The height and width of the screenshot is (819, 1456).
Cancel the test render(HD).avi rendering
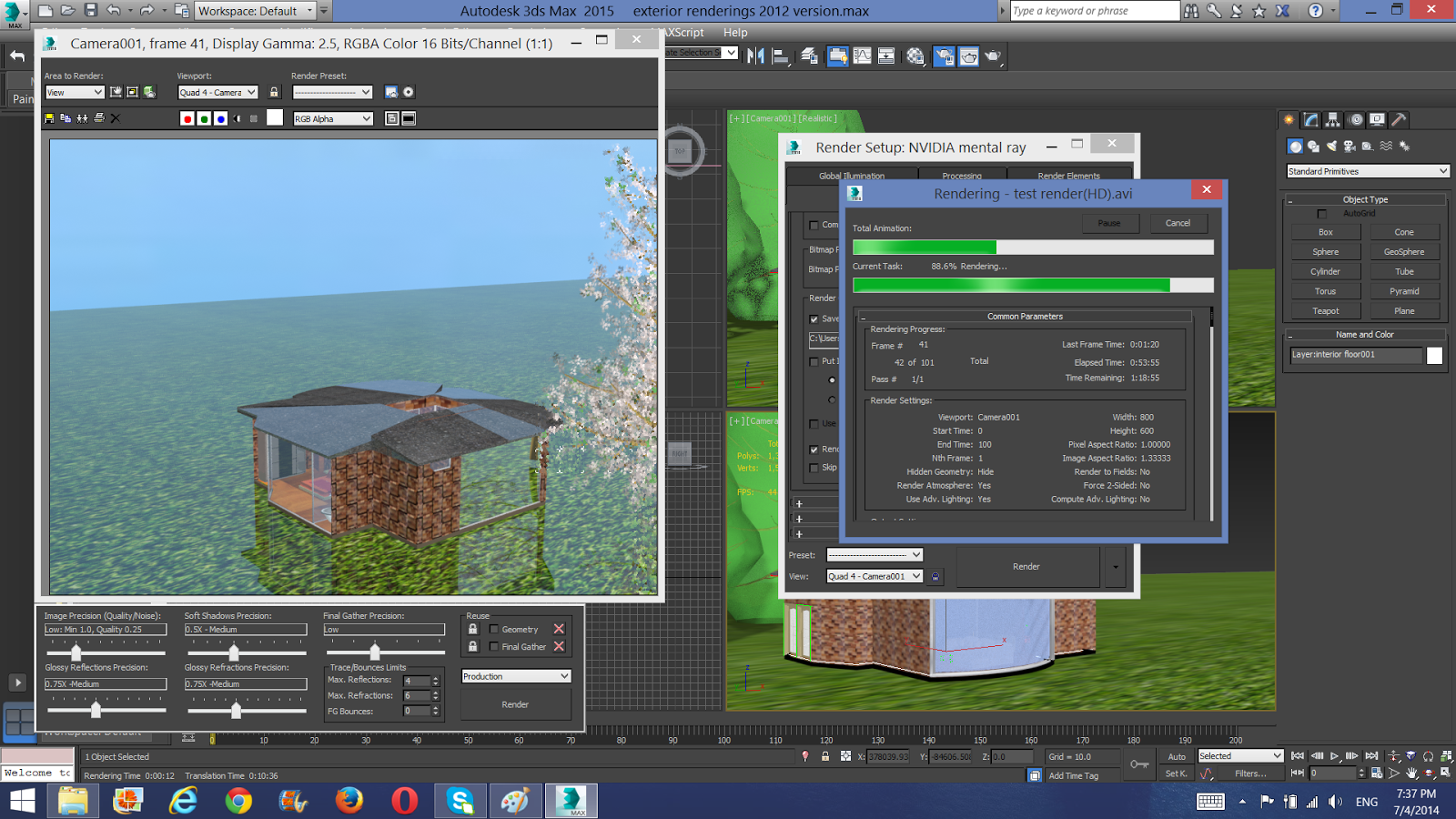tap(1178, 223)
